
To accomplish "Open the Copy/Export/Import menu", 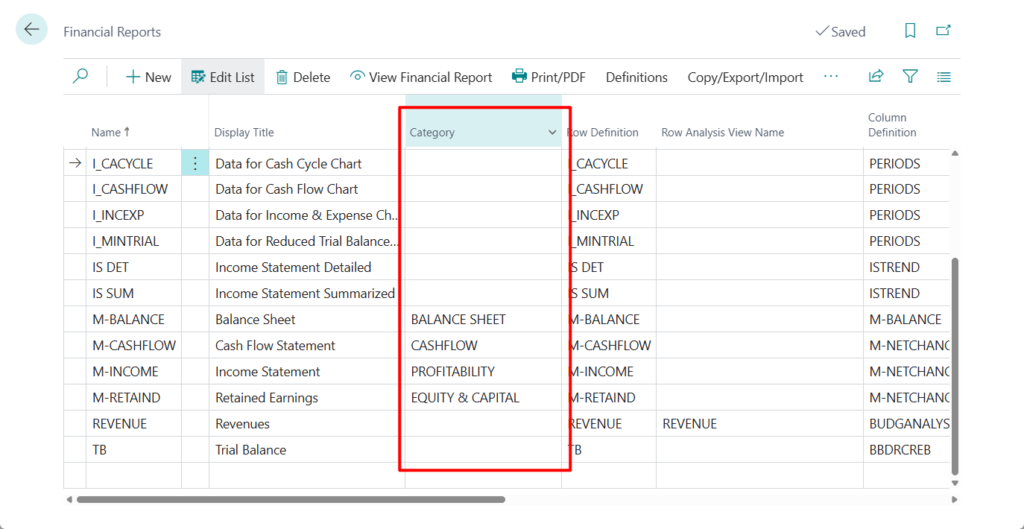I will coord(745,77).
